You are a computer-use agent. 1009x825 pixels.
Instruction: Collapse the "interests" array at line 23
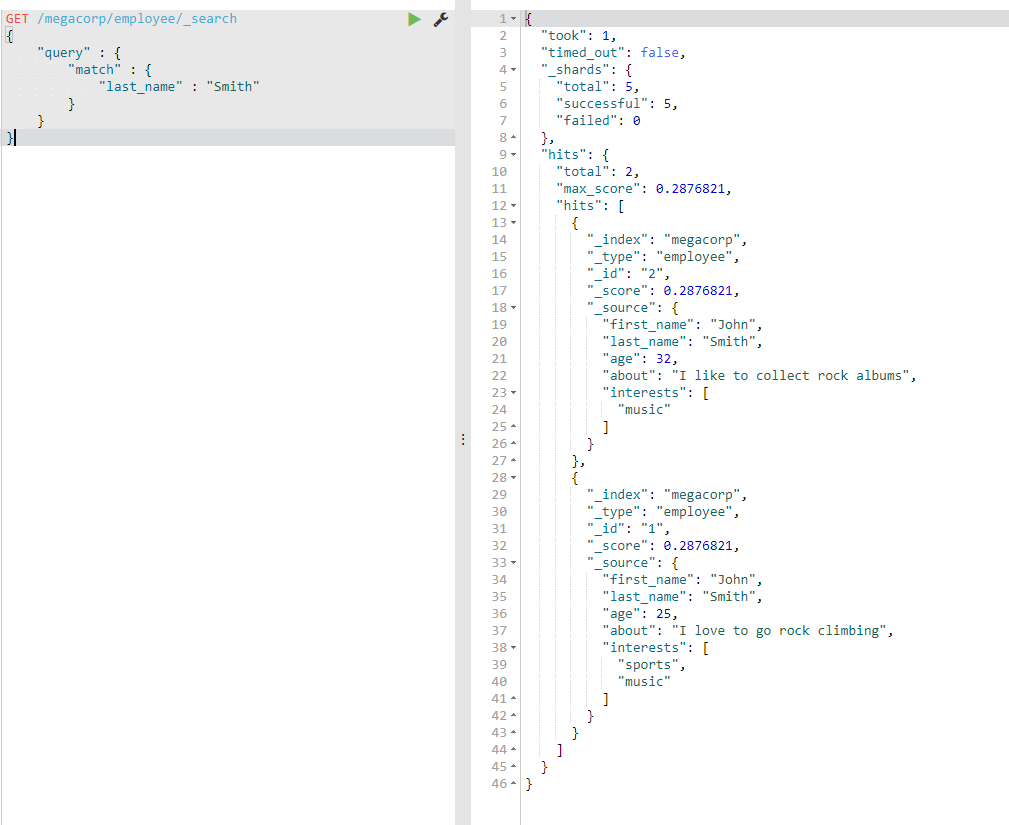pos(514,393)
